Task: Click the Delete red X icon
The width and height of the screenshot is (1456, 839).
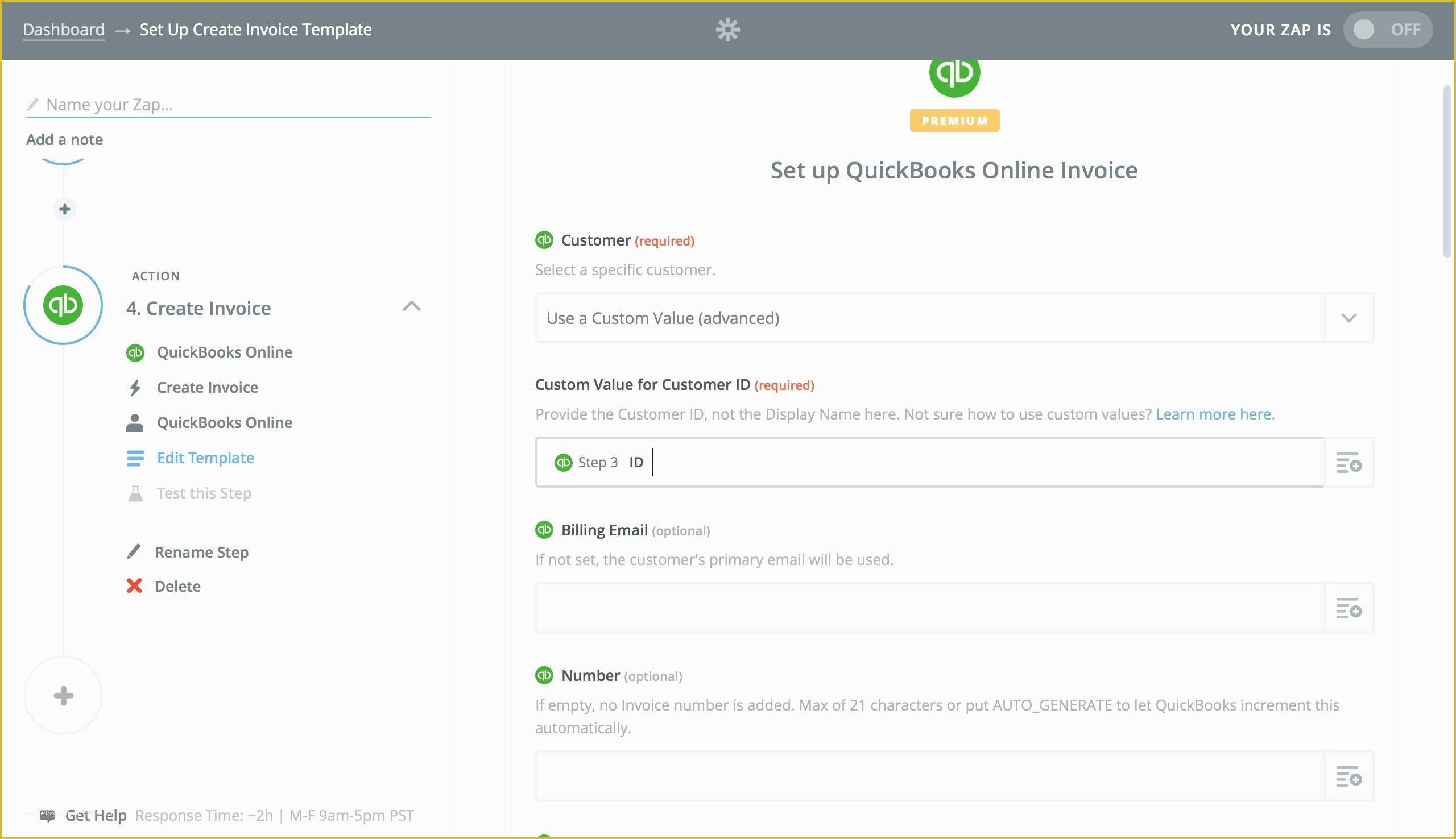Action: click(134, 586)
